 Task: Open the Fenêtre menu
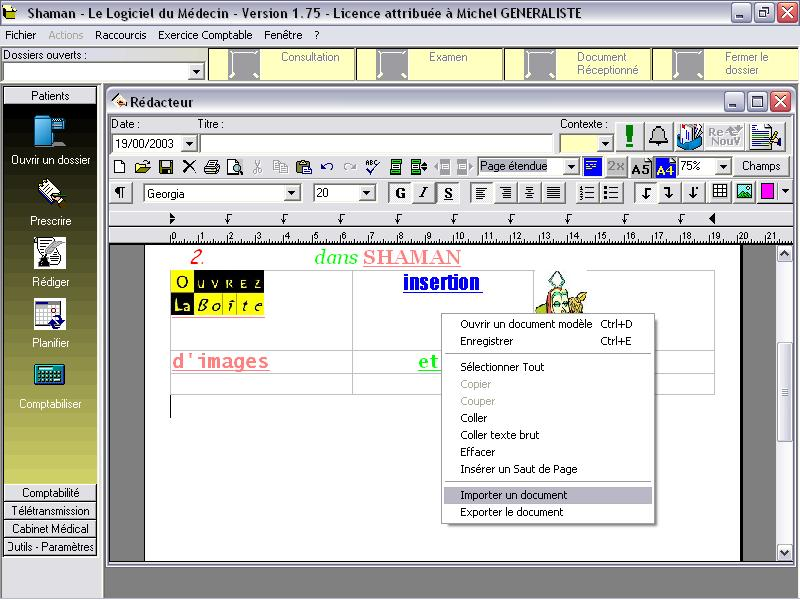tap(283, 35)
